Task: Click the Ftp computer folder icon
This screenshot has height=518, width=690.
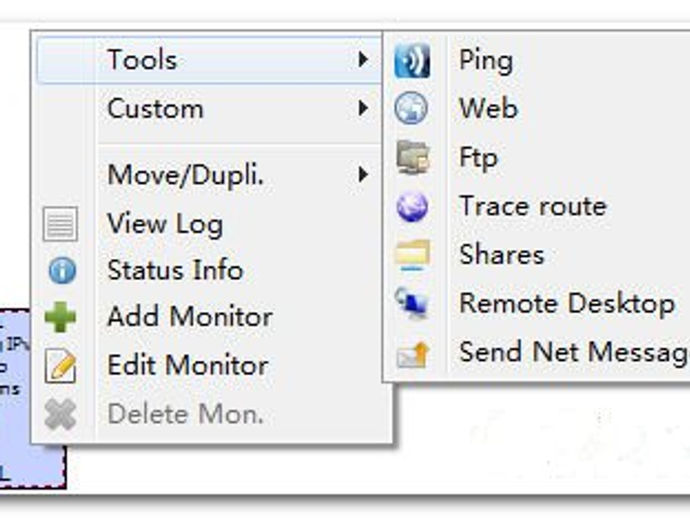Action: tap(412, 157)
